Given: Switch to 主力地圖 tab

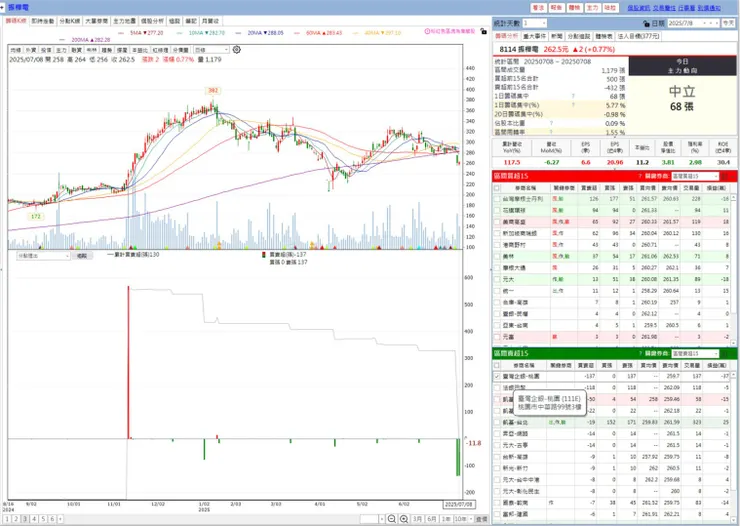Looking at the screenshot, I should click(x=124, y=21).
